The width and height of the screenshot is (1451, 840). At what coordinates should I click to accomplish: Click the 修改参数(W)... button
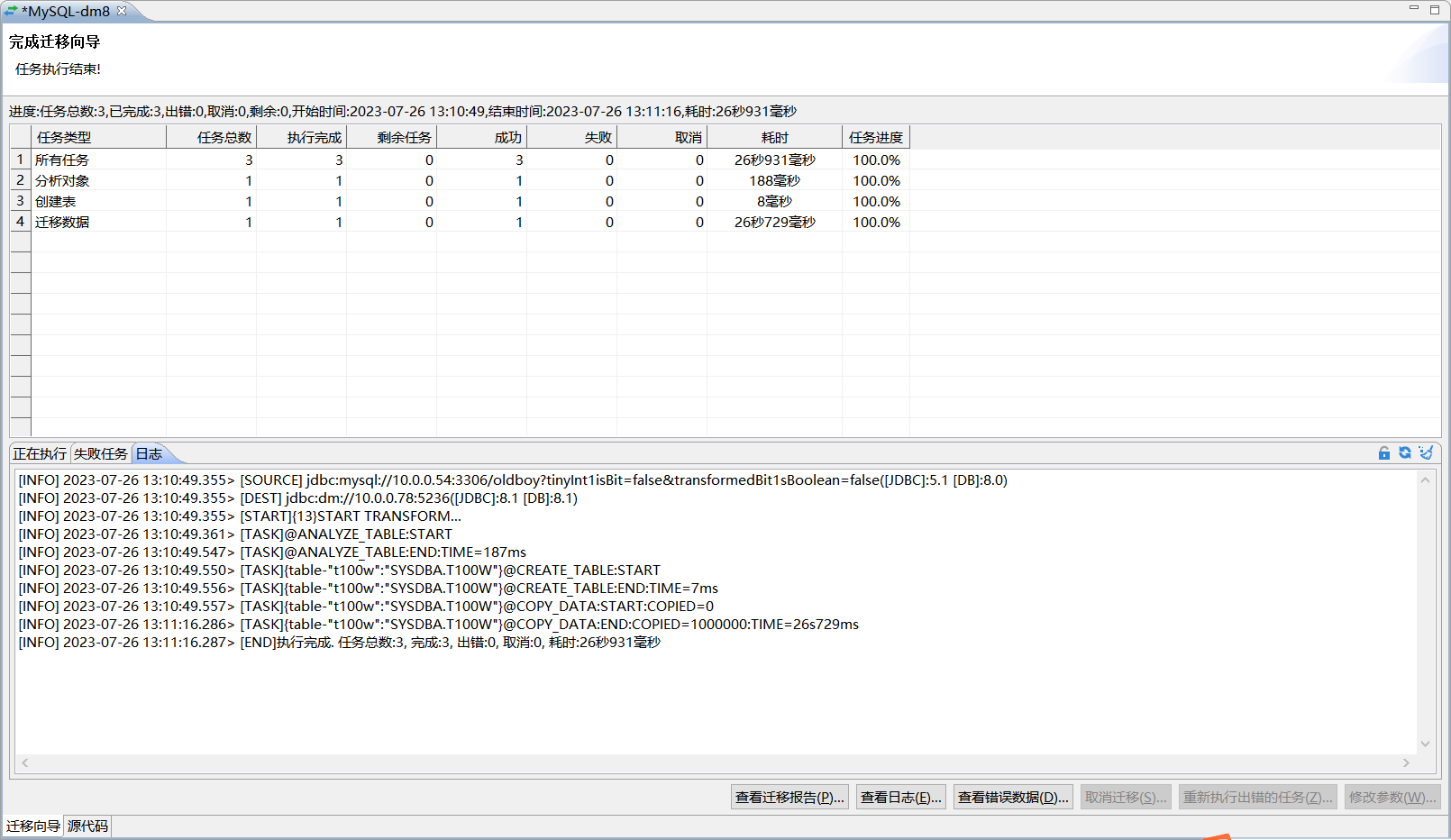[1392, 798]
